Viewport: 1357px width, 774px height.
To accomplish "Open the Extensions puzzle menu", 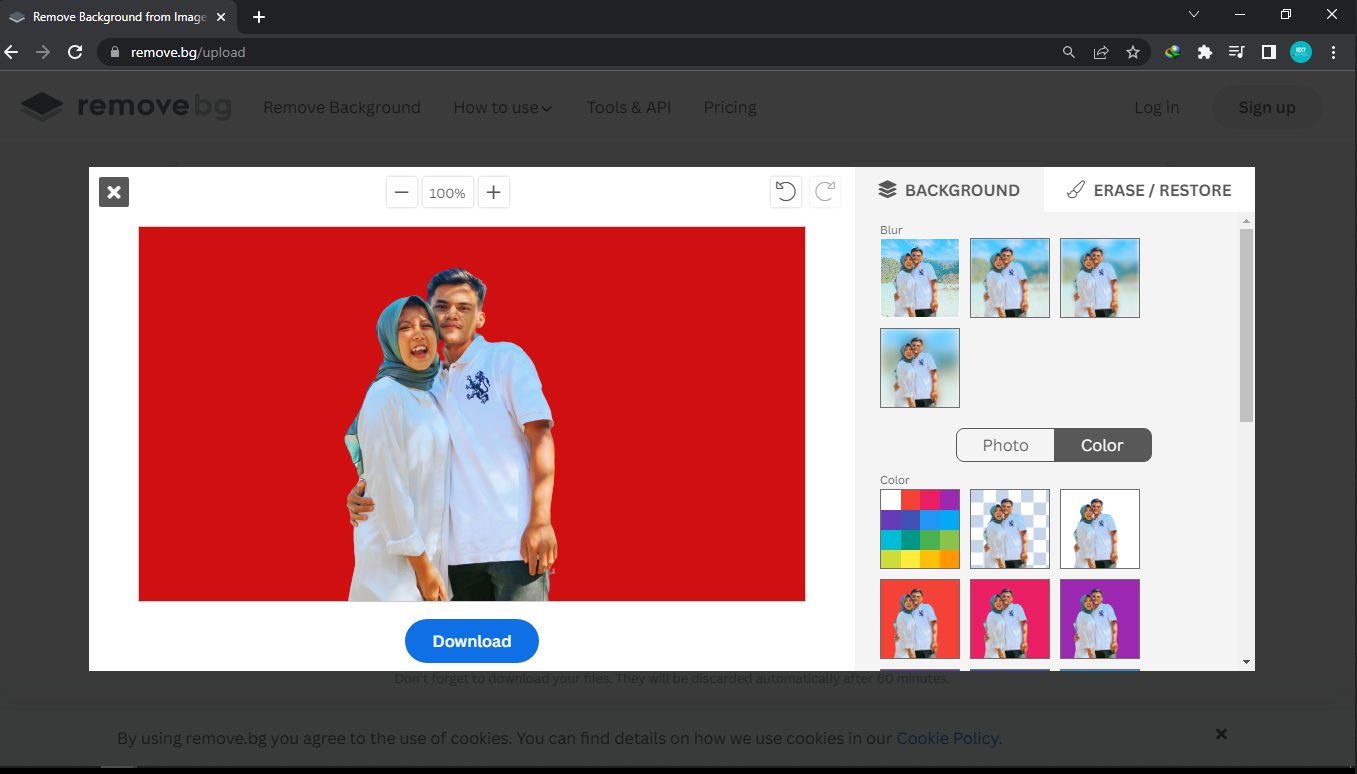I will click(1205, 52).
